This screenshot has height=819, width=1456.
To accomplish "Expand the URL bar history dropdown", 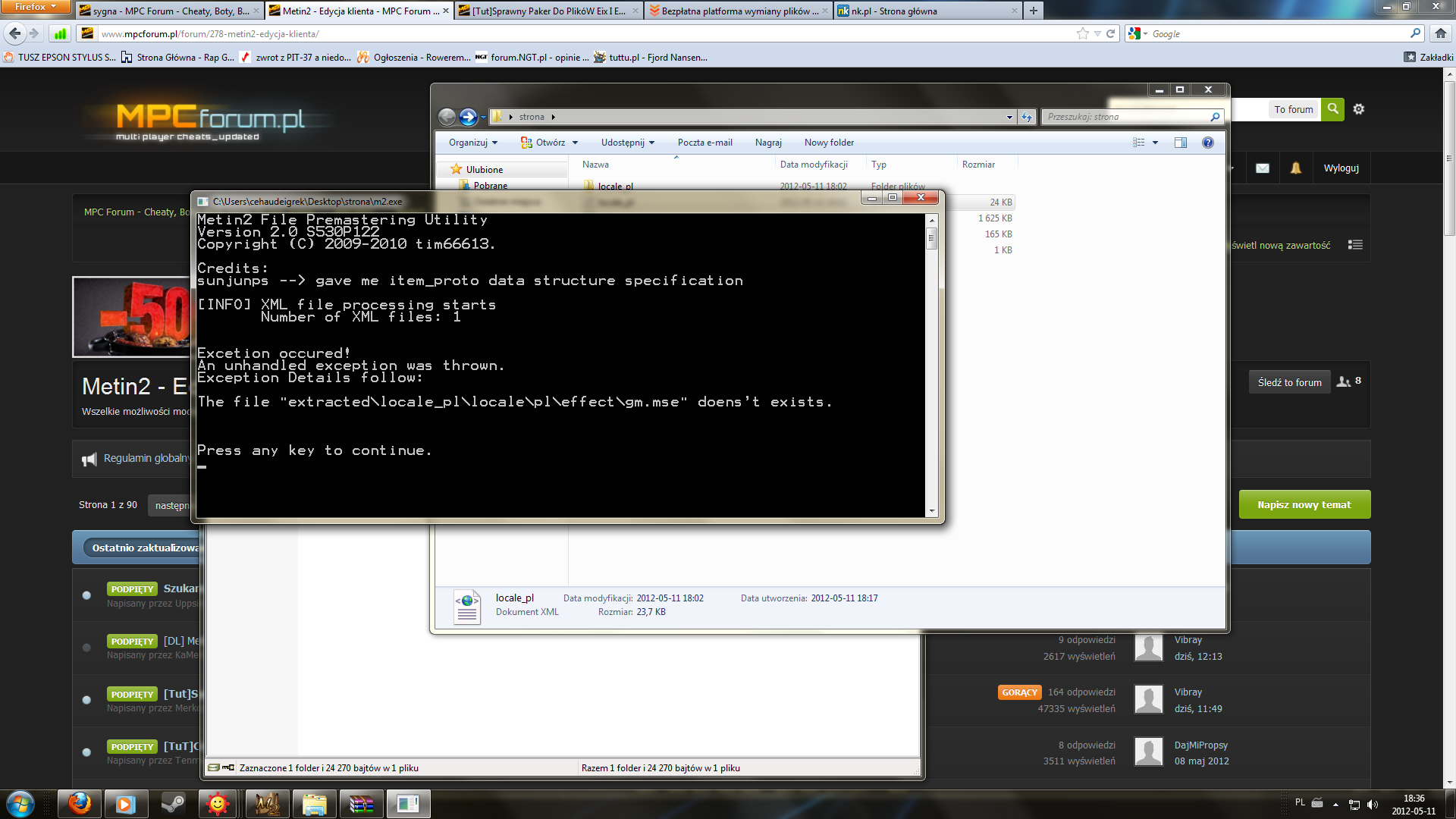I will coord(1097,33).
